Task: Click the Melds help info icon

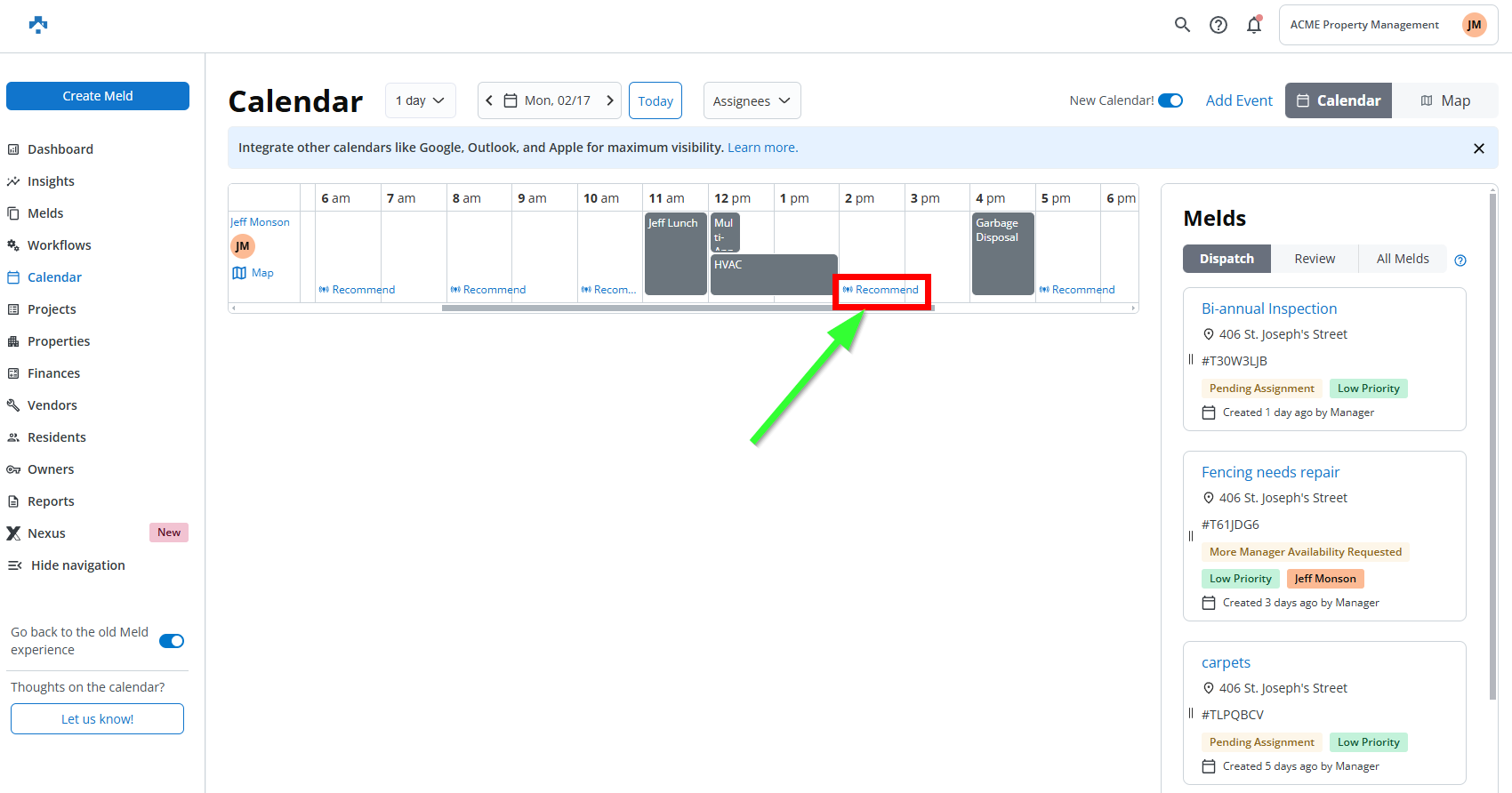Action: (x=1460, y=260)
